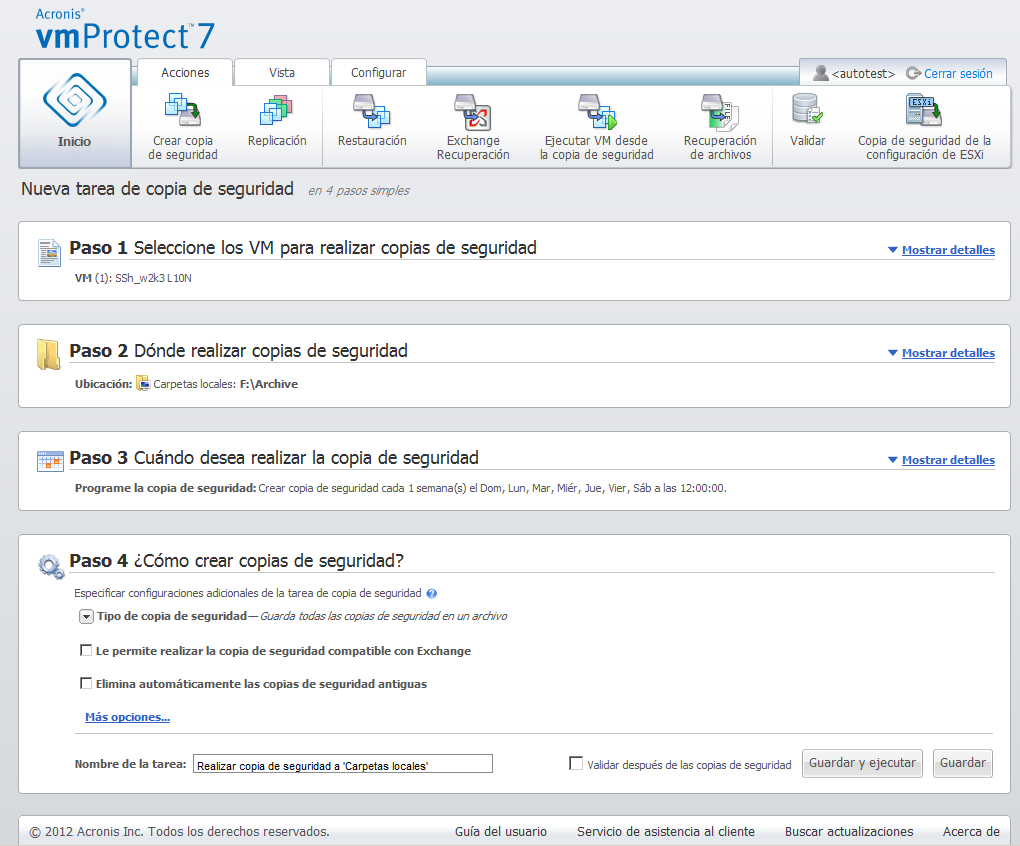Select the Replicación icon
The height and width of the screenshot is (846, 1020).
pos(277,110)
